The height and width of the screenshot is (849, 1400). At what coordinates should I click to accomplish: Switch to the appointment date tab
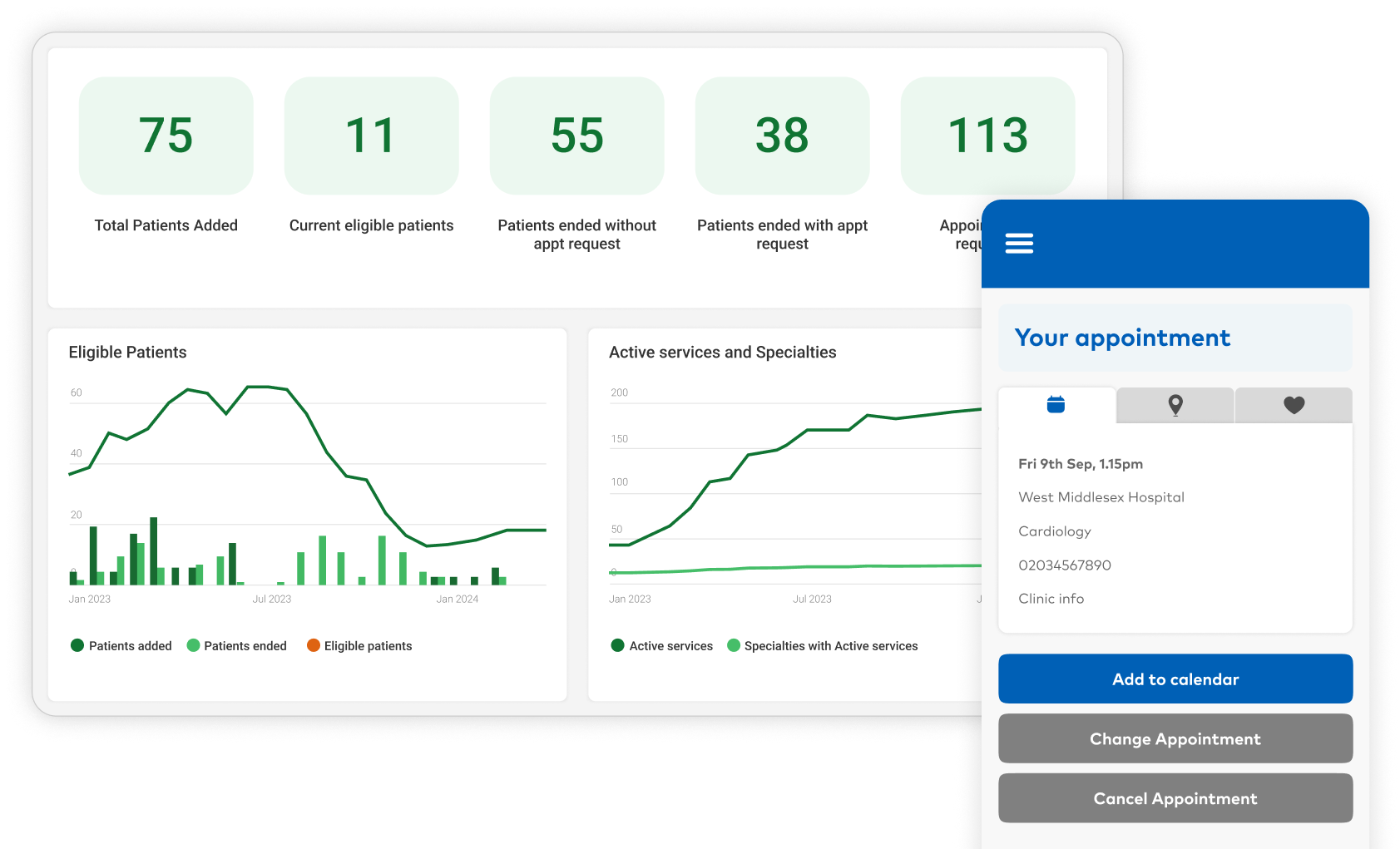[x=1056, y=405]
